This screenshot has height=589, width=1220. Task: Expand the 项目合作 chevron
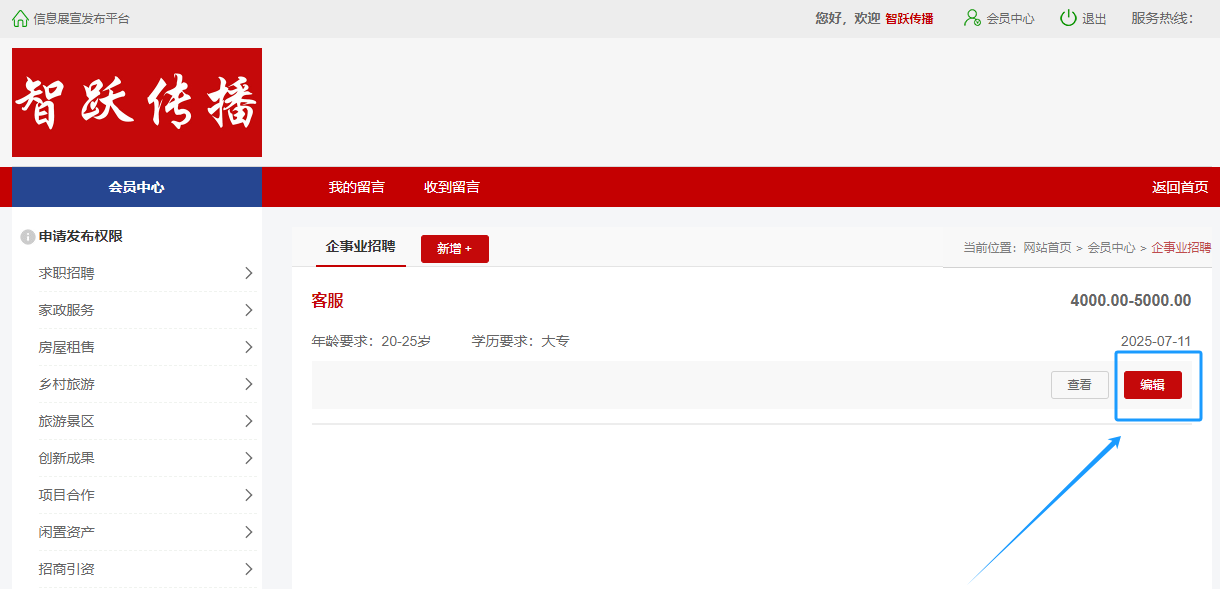pos(248,495)
